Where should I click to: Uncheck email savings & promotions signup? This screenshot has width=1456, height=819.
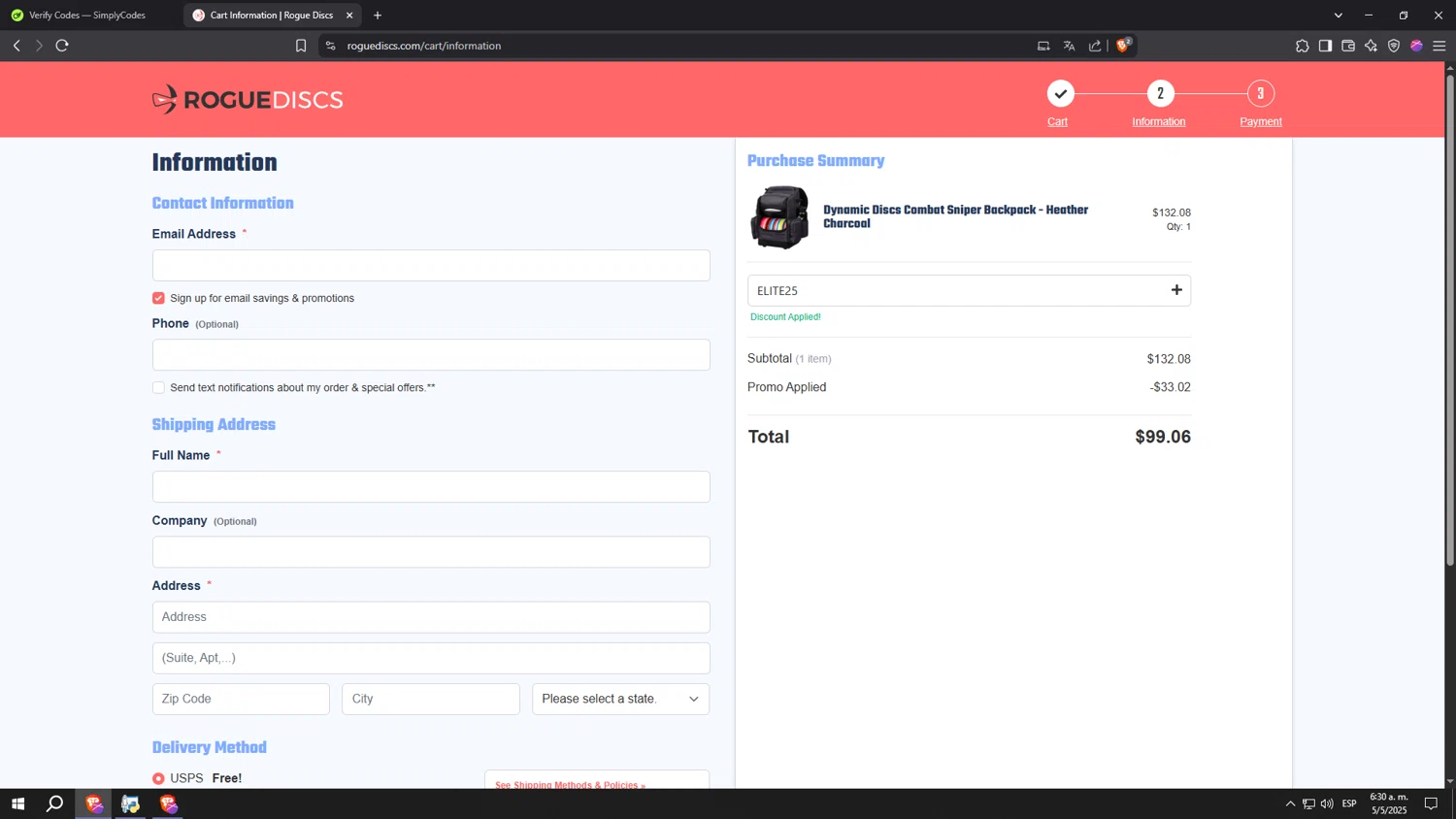tap(158, 298)
